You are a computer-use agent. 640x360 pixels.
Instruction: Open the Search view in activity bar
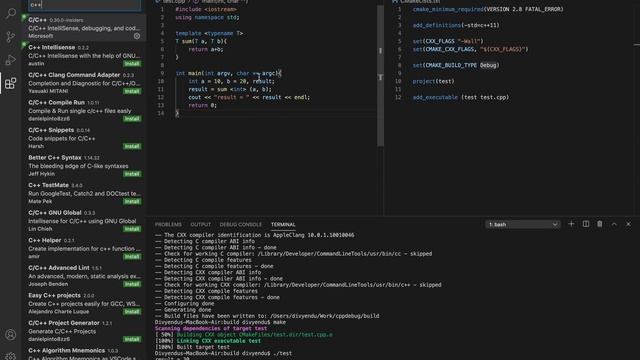(x=11, y=13)
